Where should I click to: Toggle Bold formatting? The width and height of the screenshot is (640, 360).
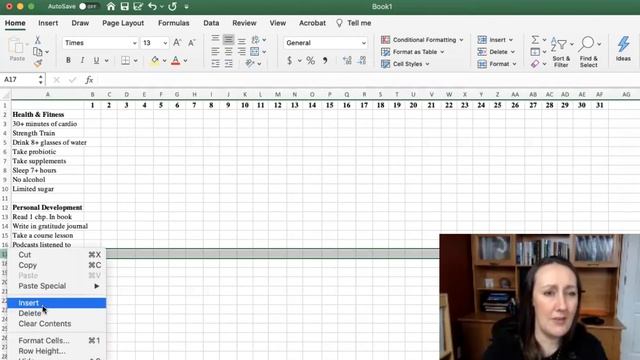68,60
